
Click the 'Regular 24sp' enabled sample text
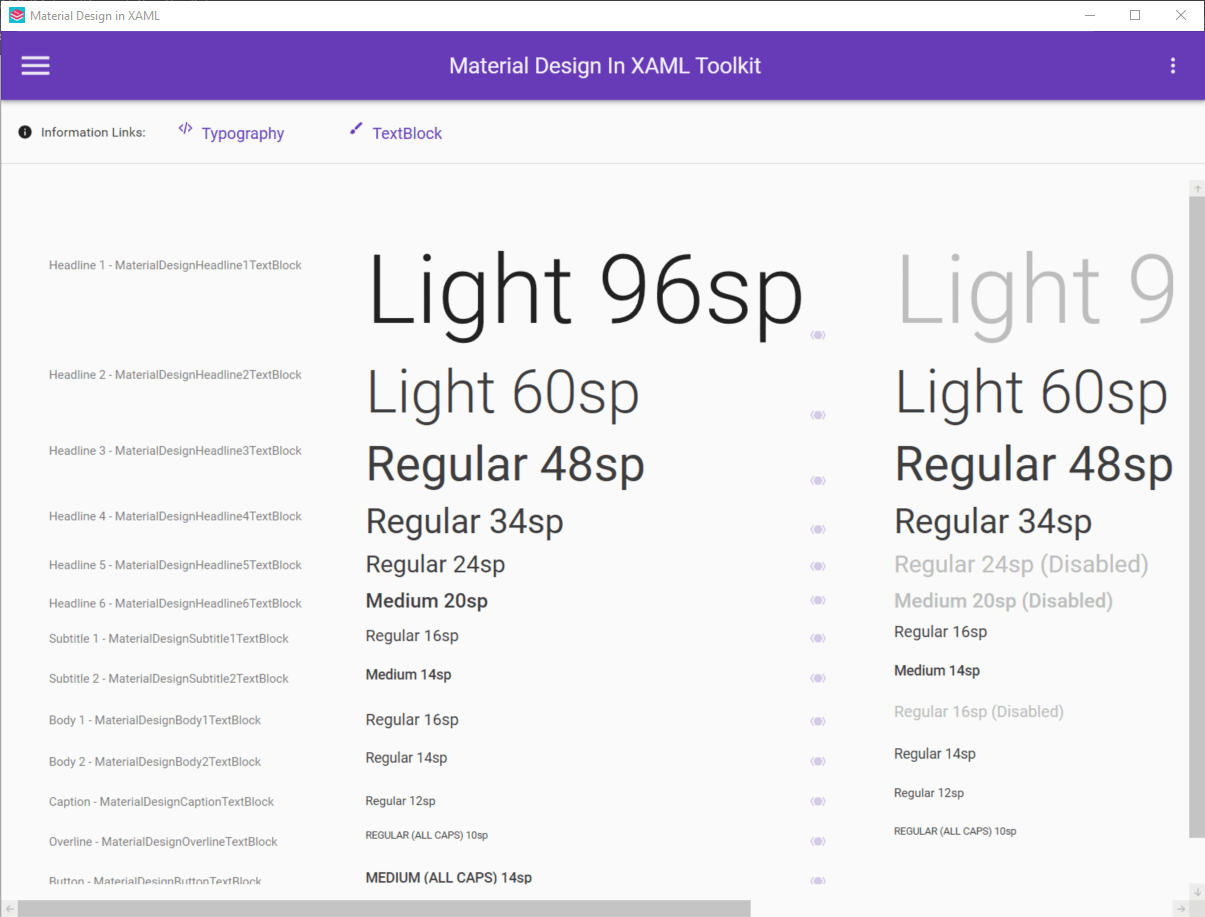435,564
